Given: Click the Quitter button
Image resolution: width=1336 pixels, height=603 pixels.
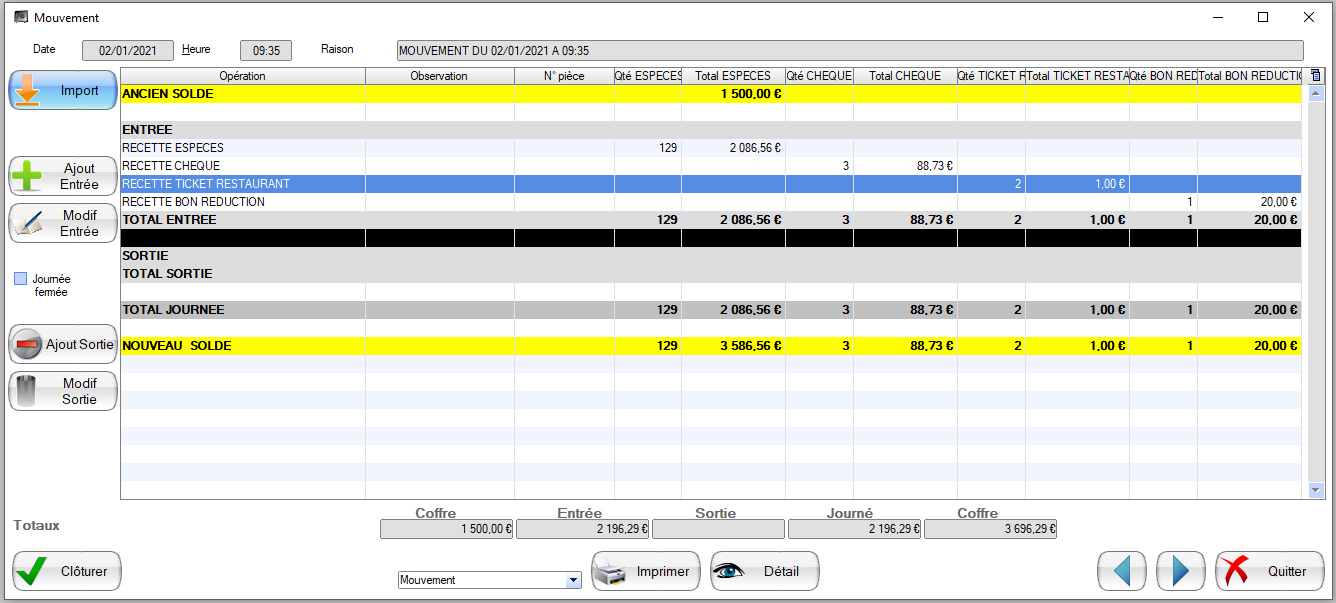Looking at the screenshot, I should pyautogui.click(x=1268, y=571).
